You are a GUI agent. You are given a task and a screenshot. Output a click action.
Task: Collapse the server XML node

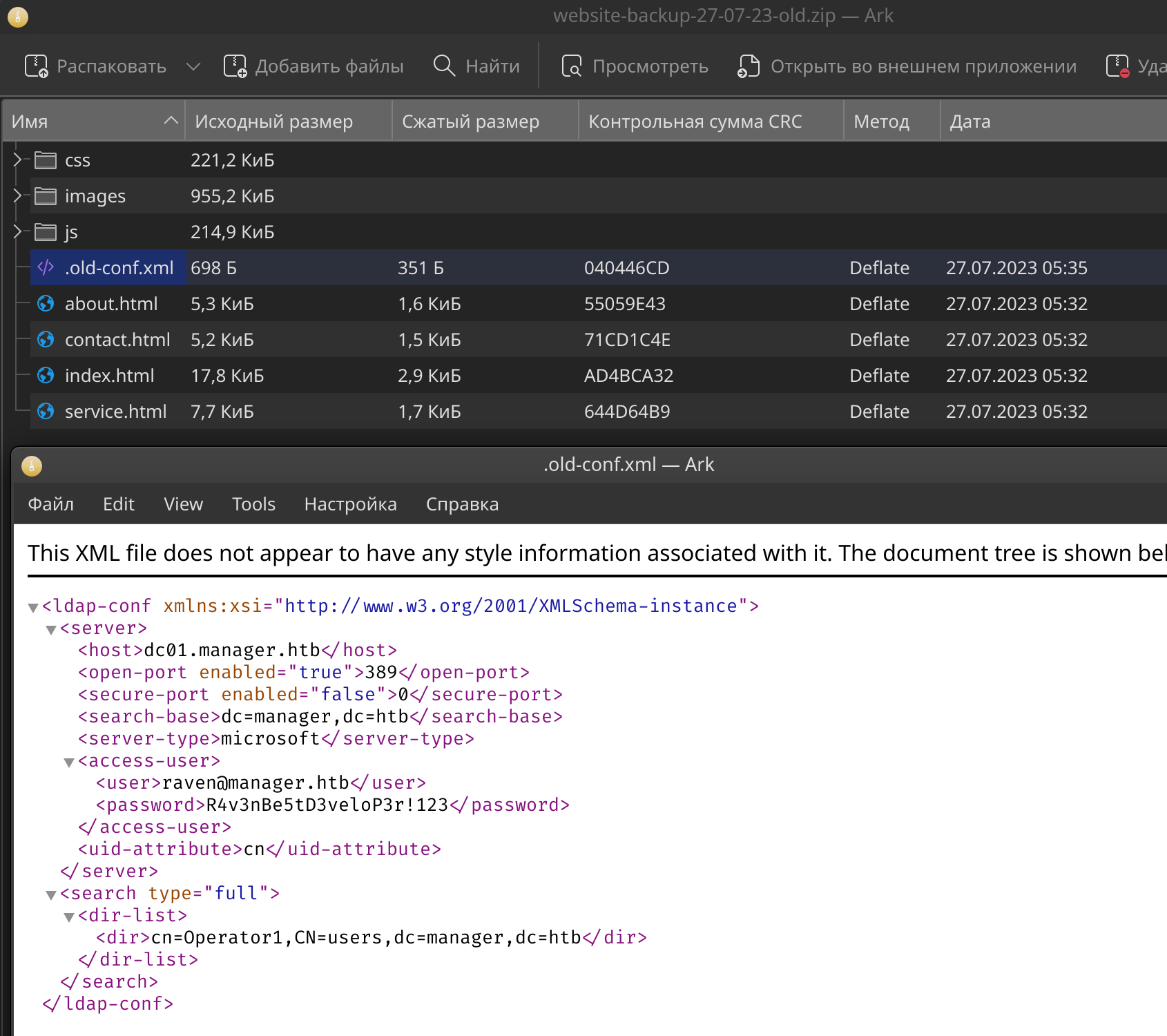click(50, 630)
